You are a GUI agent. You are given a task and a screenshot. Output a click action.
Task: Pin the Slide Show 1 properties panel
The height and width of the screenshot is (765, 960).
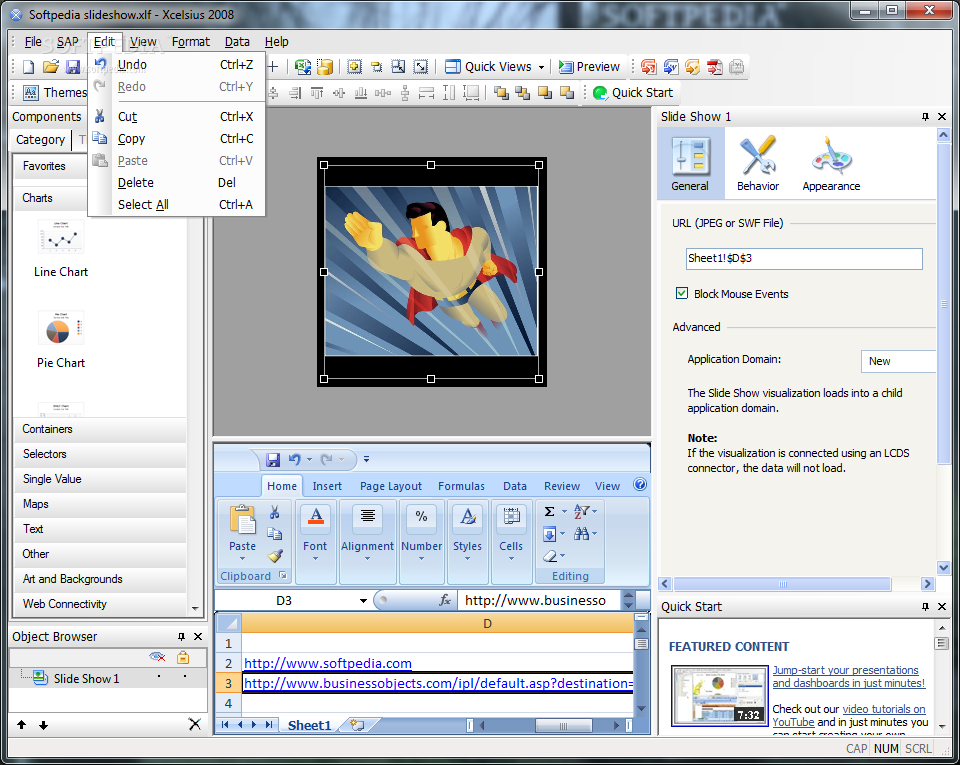[x=925, y=116]
